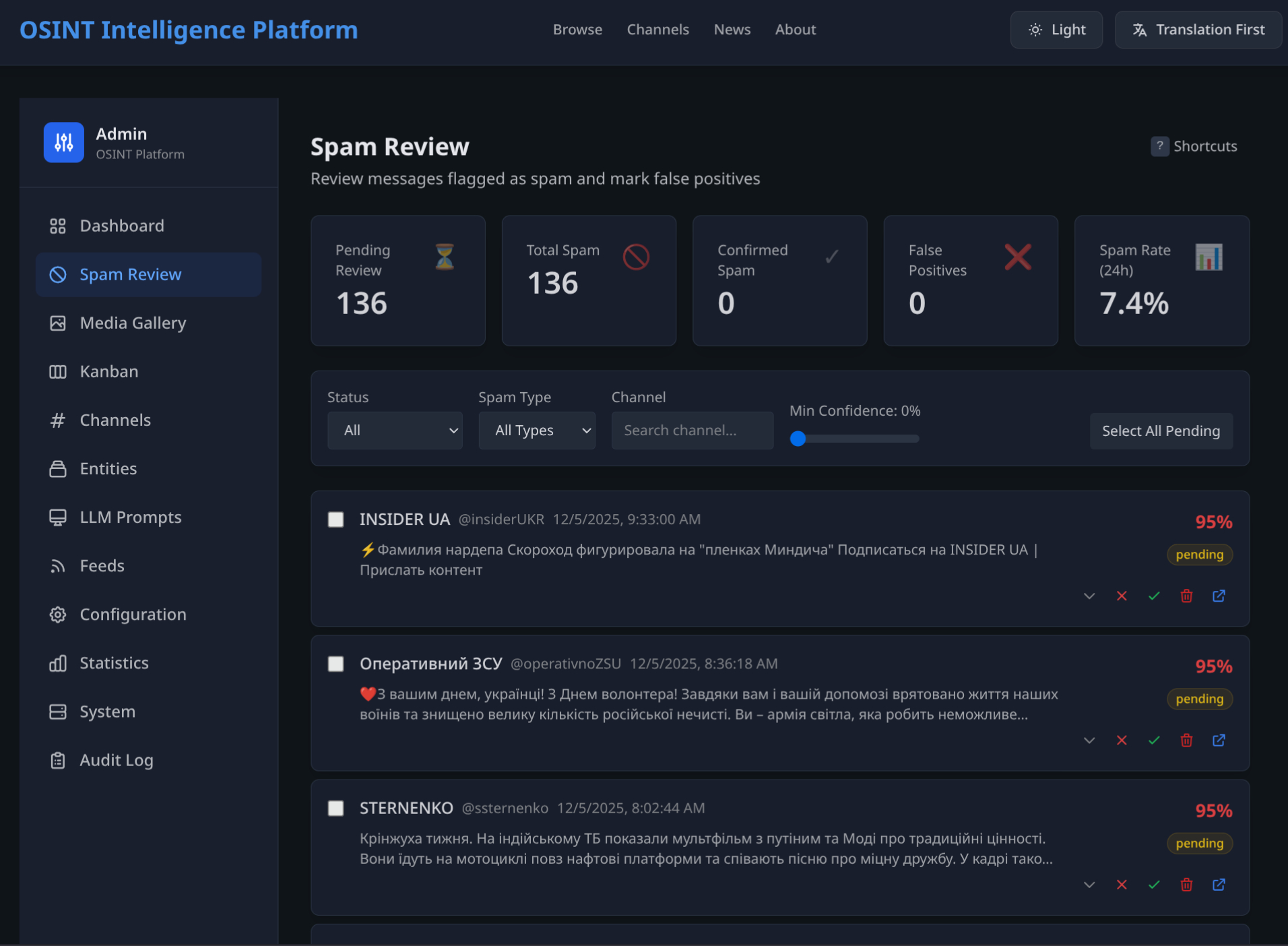Open external link icon on STERNENKO message
Screen dimensions: 1288x946
(x=1219, y=885)
